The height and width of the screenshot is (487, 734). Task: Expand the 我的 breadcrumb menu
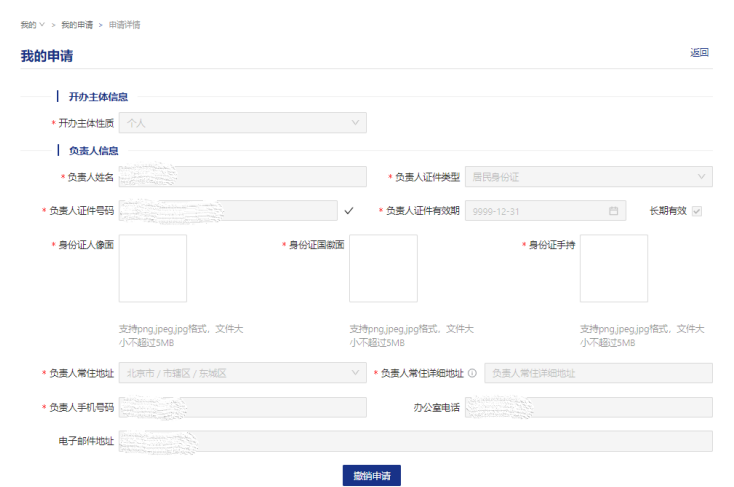point(32,24)
